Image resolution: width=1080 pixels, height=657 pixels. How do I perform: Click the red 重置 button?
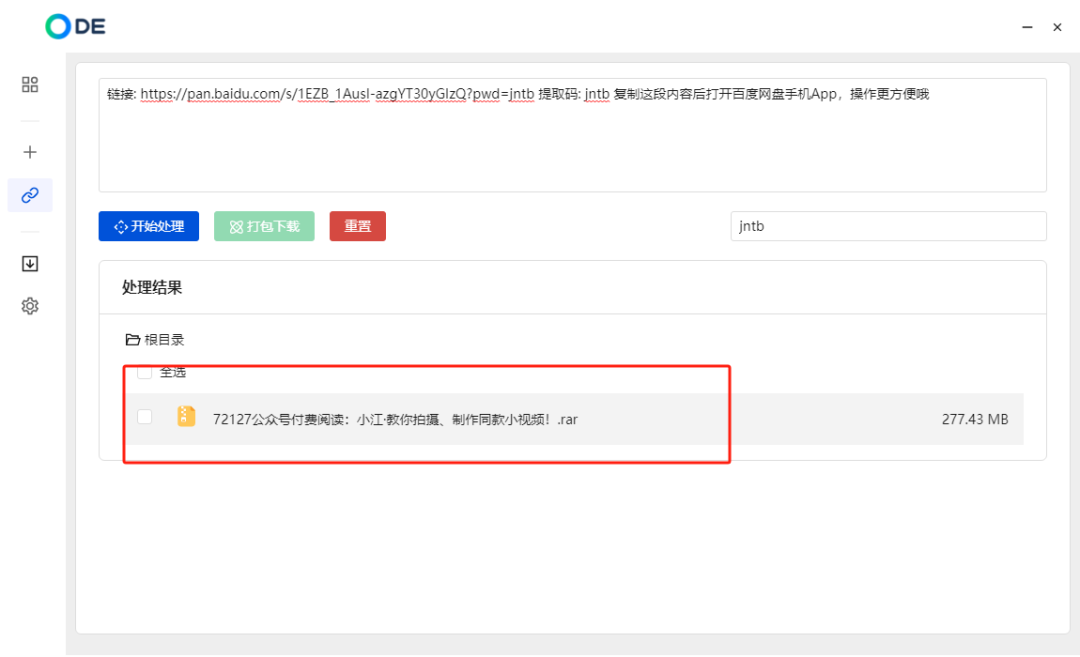click(357, 226)
